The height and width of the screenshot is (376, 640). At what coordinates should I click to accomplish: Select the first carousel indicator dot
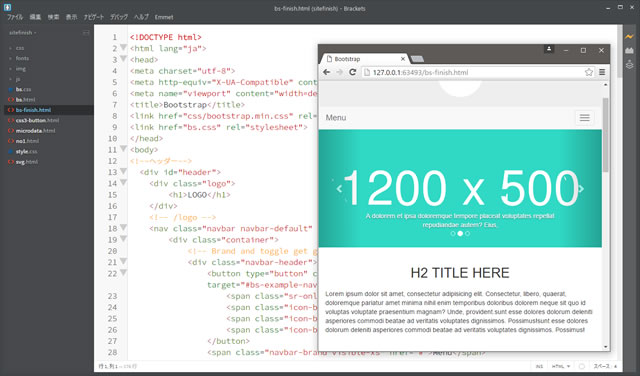click(453, 234)
